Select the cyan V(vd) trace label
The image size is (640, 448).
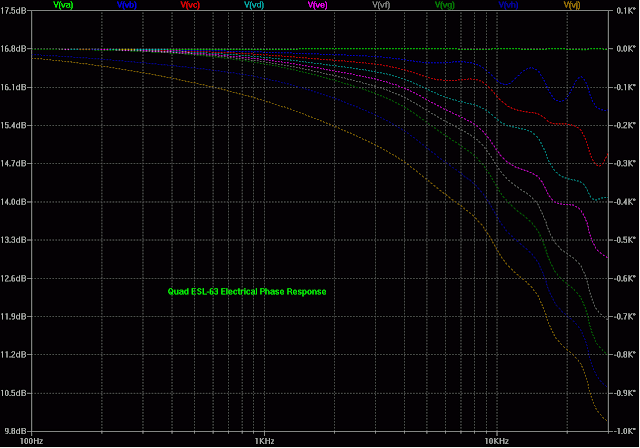(254, 5)
